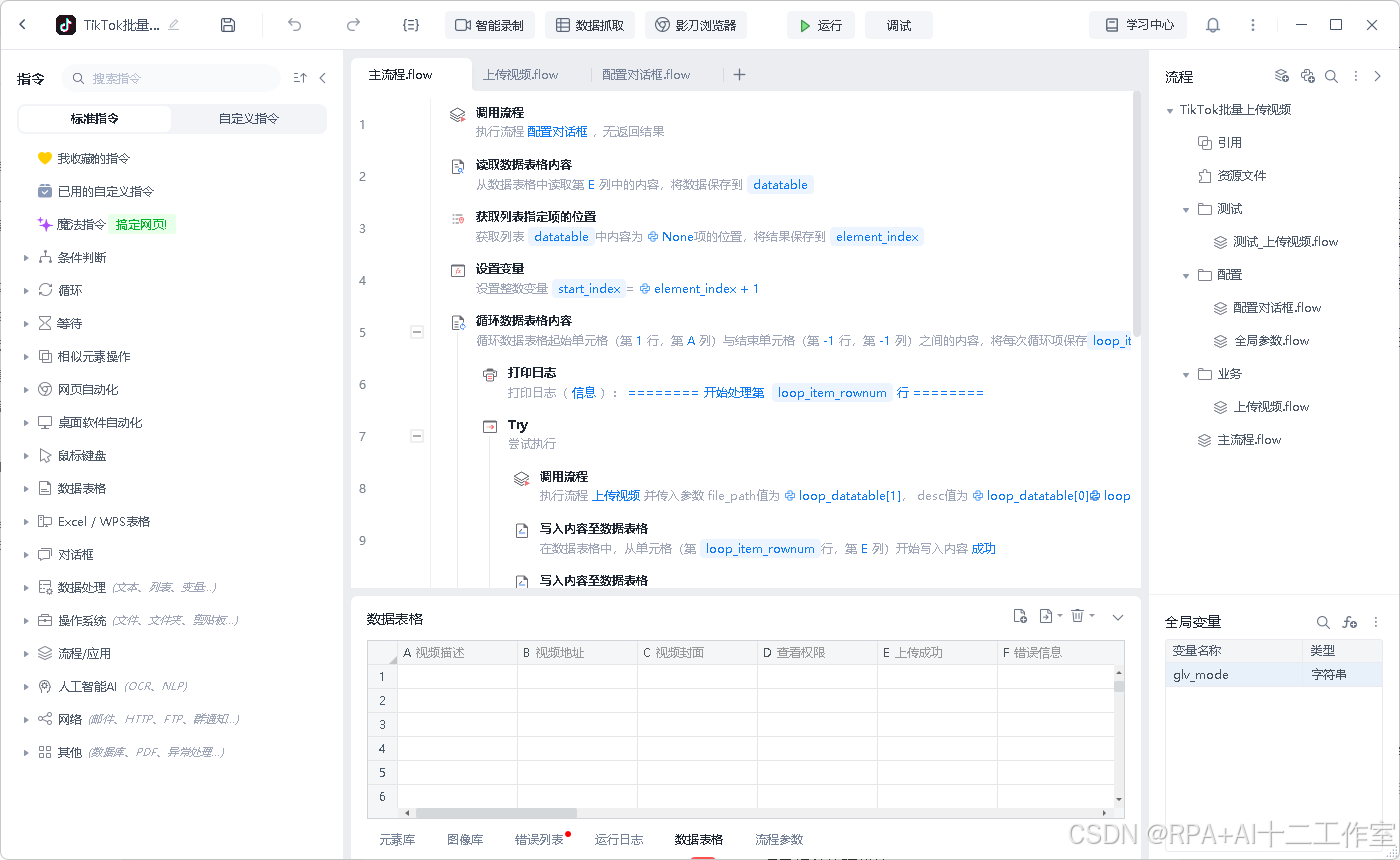Search the flows with the magnifier icon

tap(1331, 76)
